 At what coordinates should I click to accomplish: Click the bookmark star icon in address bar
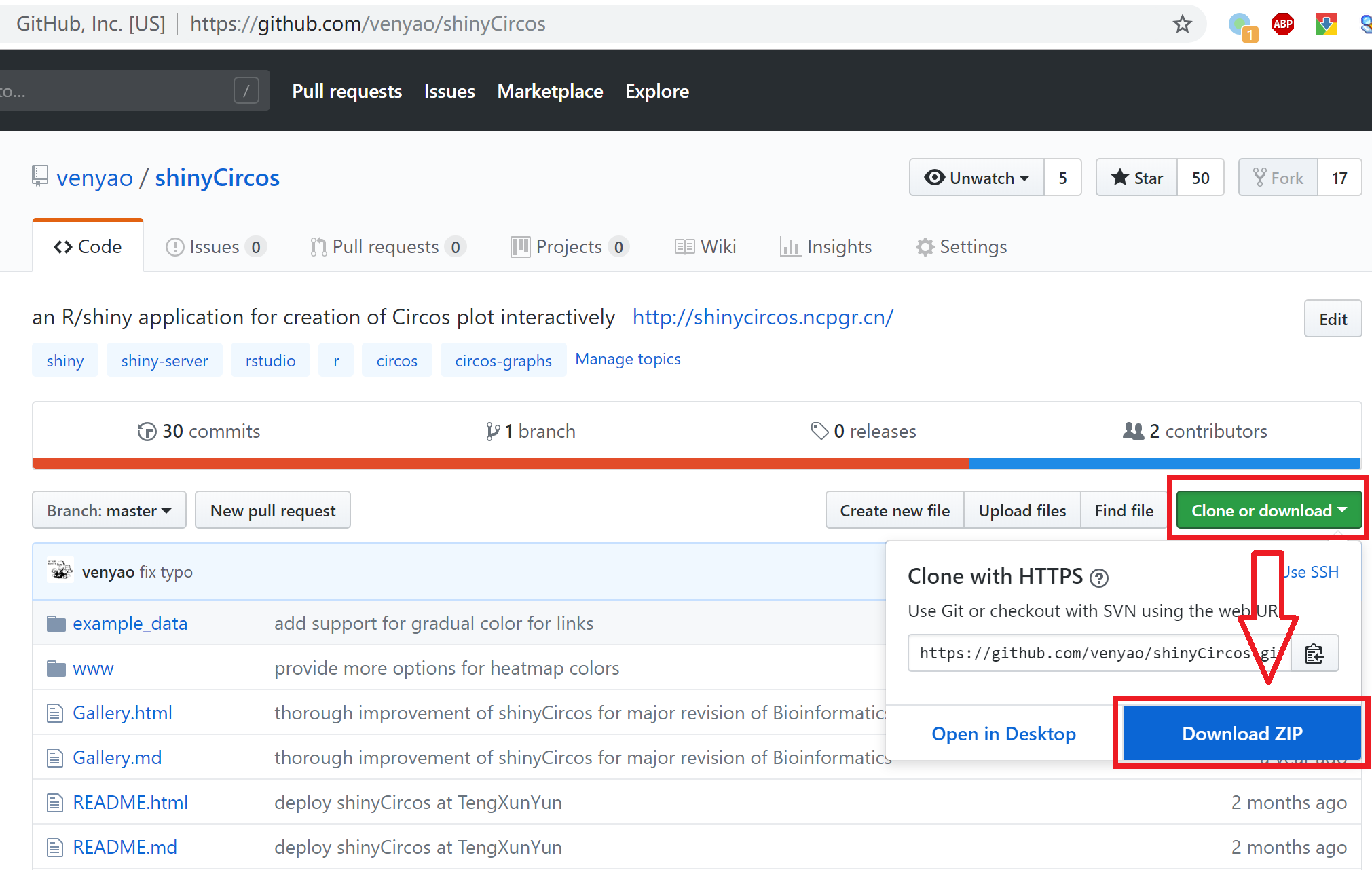[x=1182, y=24]
